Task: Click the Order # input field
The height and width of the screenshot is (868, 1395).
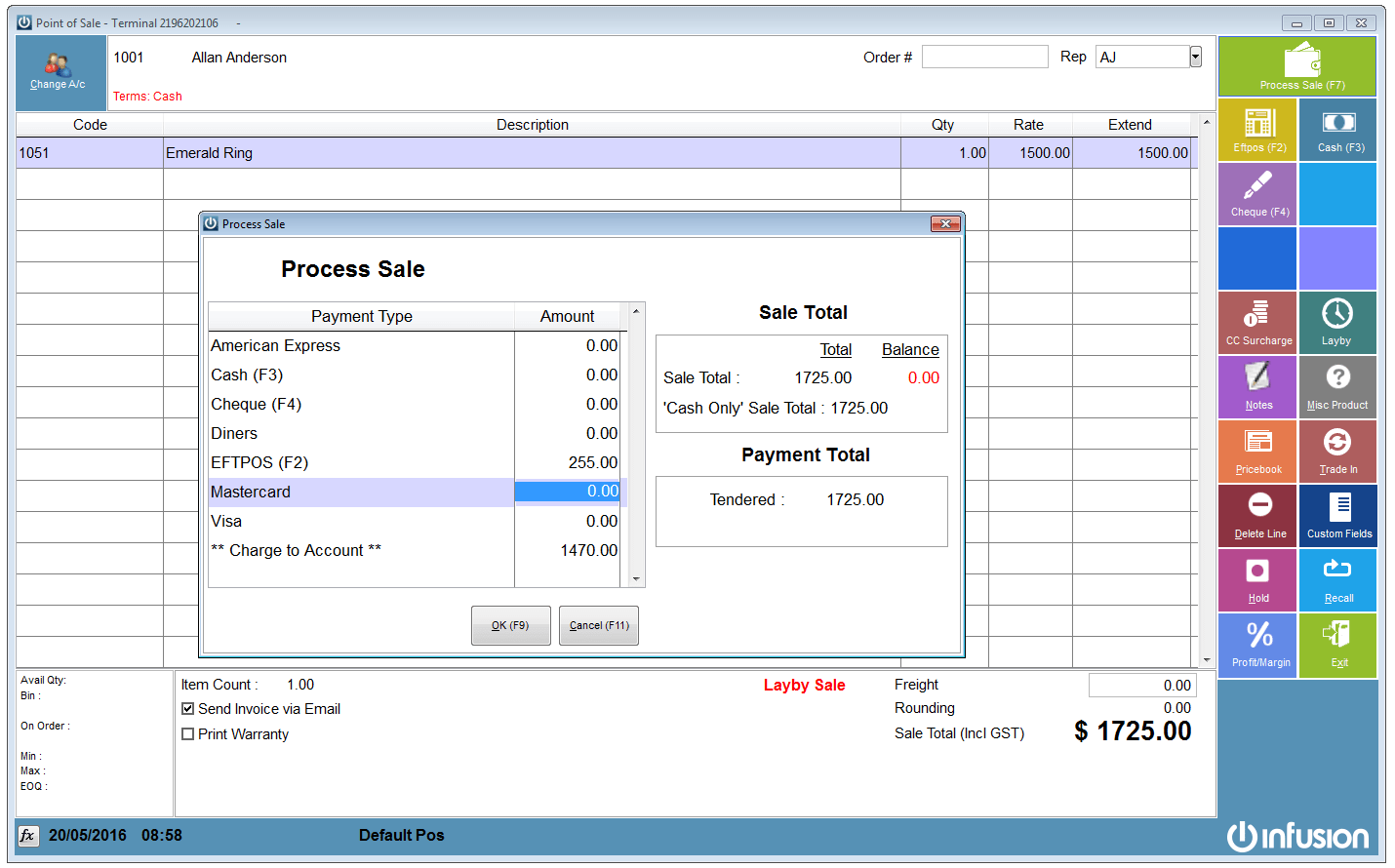Action: coord(984,57)
